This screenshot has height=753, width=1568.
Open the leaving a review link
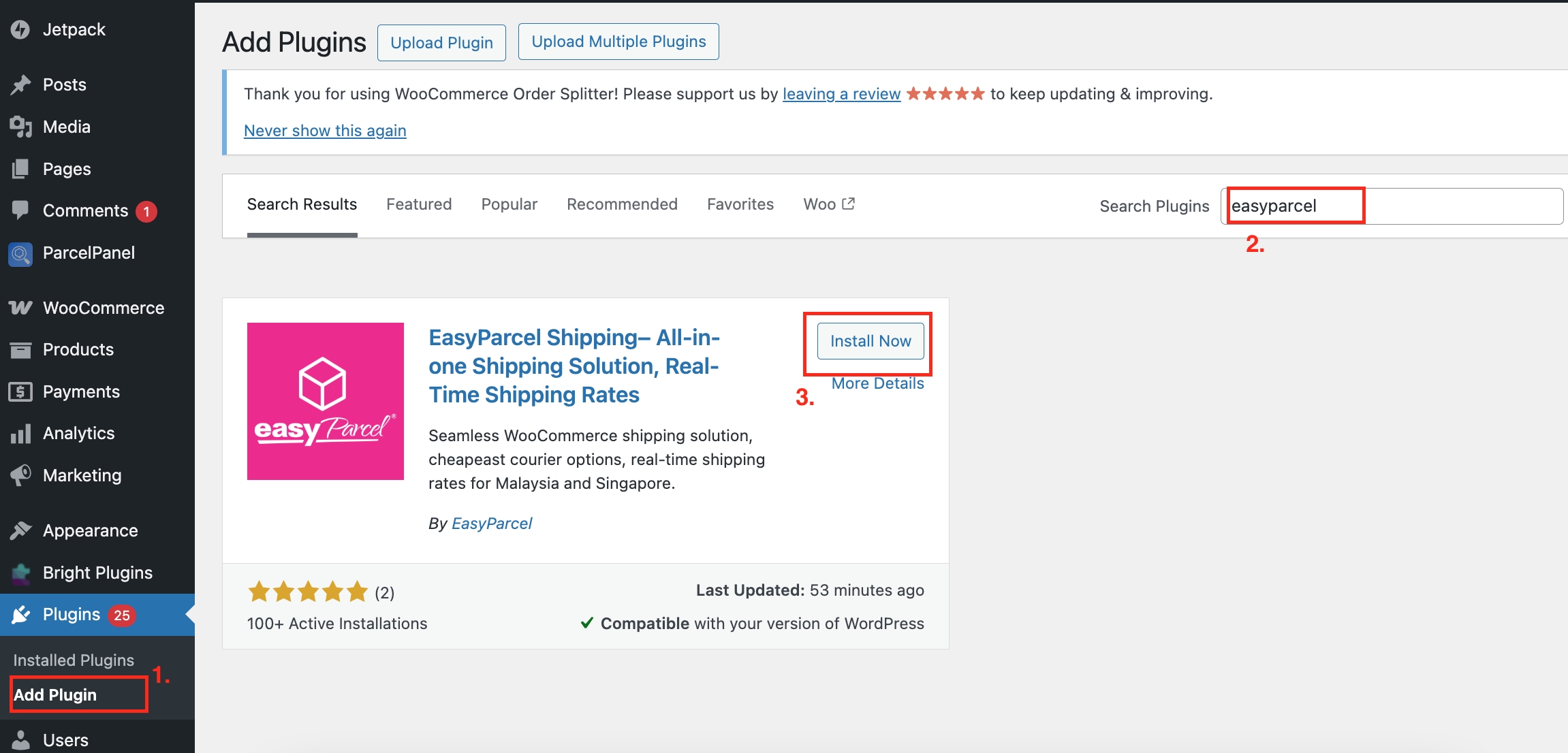coord(841,93)
